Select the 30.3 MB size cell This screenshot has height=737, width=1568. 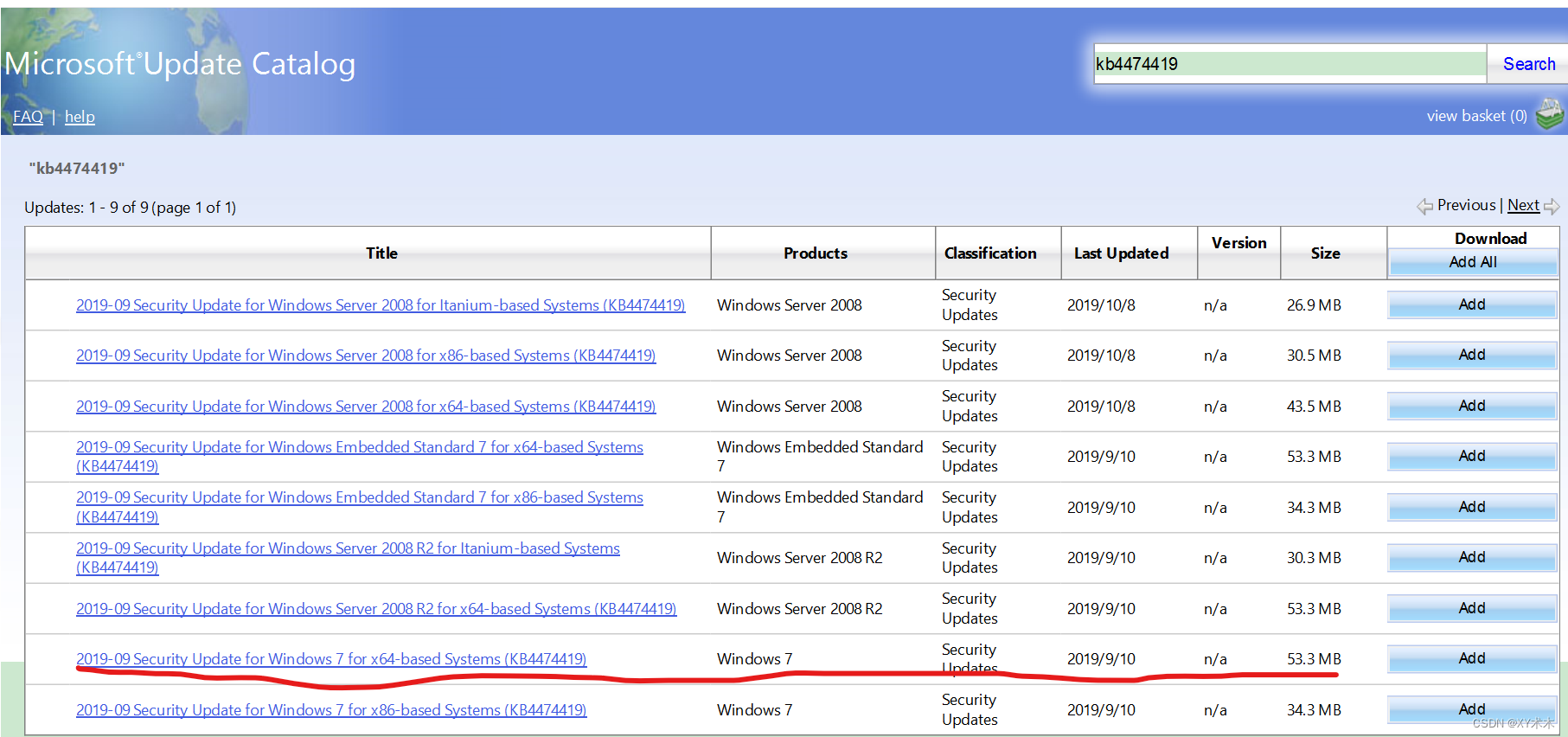pyautogui.click(x=1314, y=558)
